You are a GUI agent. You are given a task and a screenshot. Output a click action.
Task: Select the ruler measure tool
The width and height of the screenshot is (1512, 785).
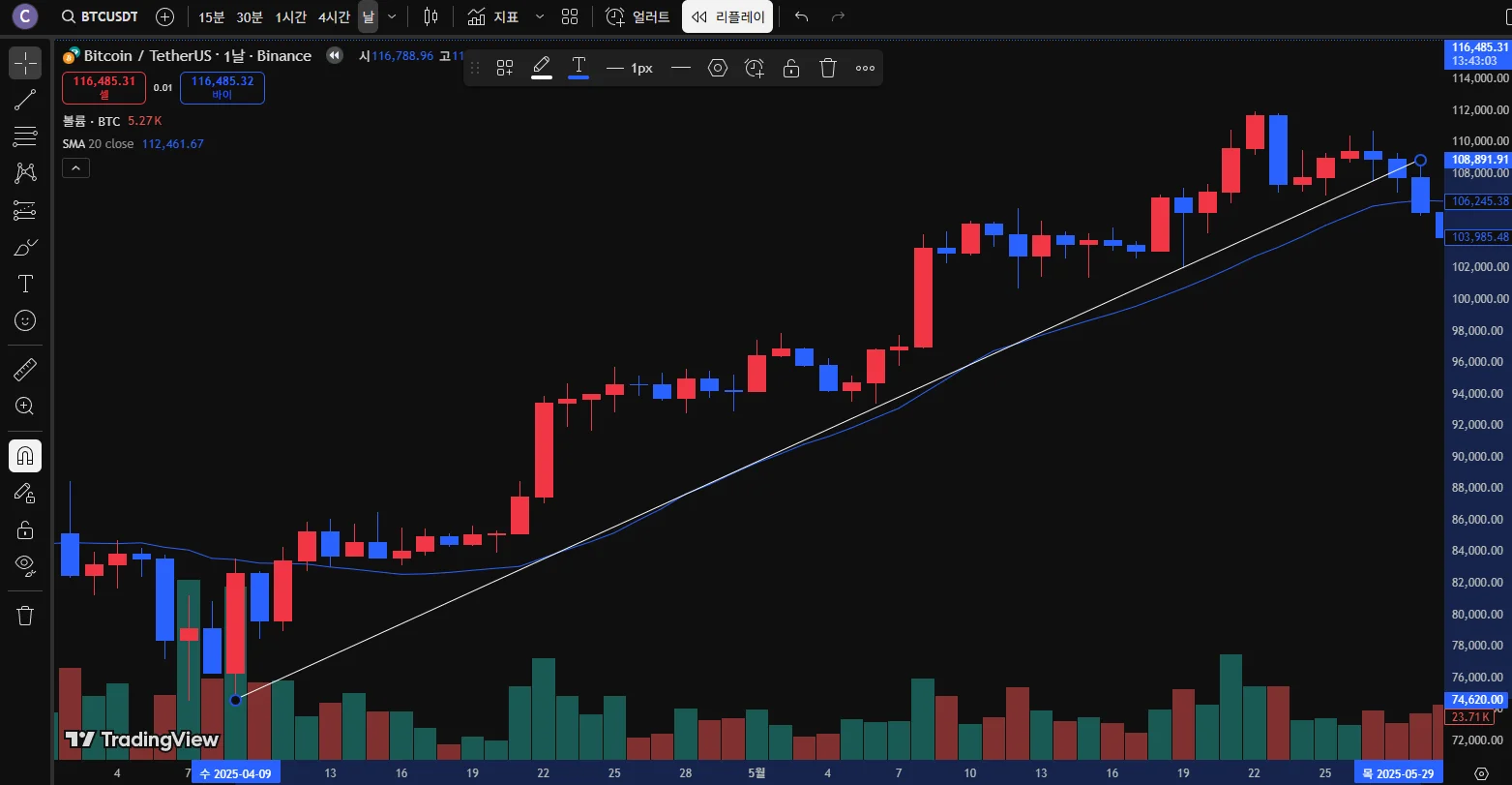point(25,369)
